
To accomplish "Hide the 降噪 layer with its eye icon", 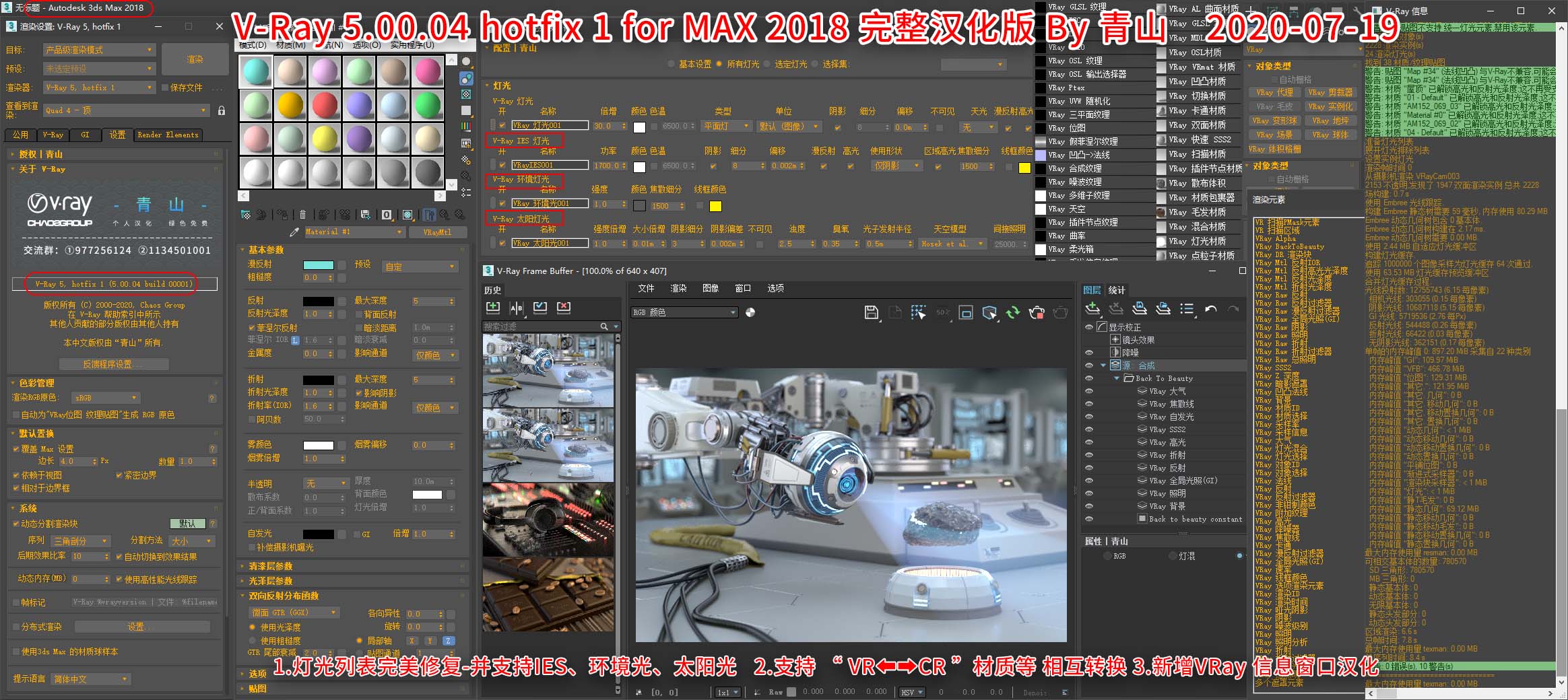I will (1089, 353).
